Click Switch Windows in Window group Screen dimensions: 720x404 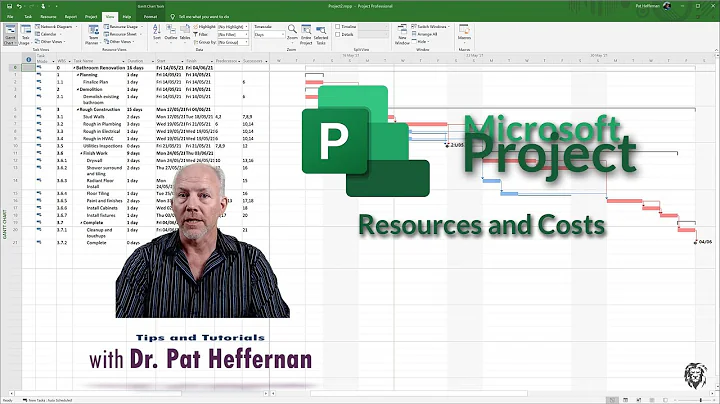tap(431, 27)
